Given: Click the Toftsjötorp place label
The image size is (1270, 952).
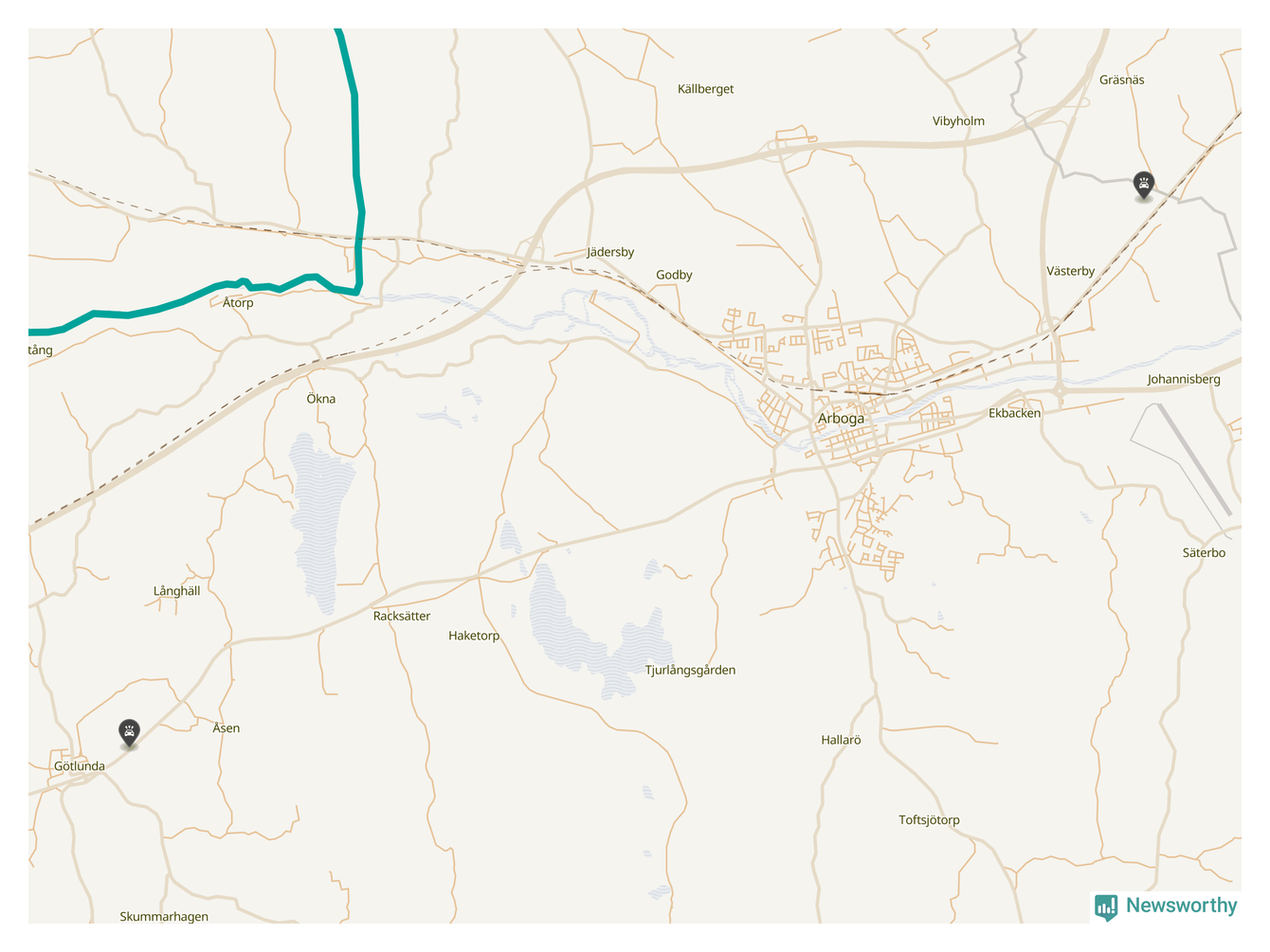Looking at the screenshot, I should 929,820.
